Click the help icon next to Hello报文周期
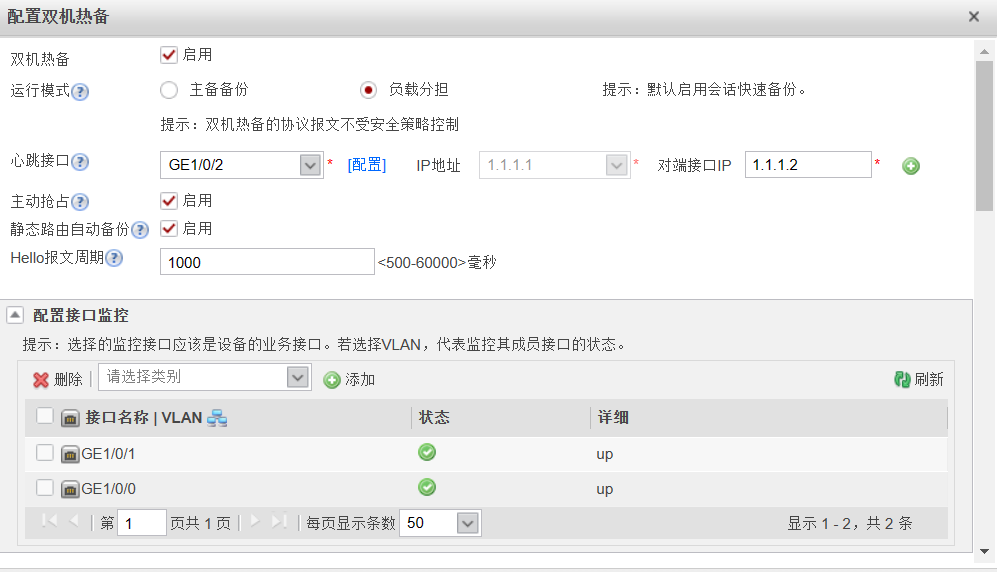This screenshot has height=572, width=997. click(x=114, y=259)
